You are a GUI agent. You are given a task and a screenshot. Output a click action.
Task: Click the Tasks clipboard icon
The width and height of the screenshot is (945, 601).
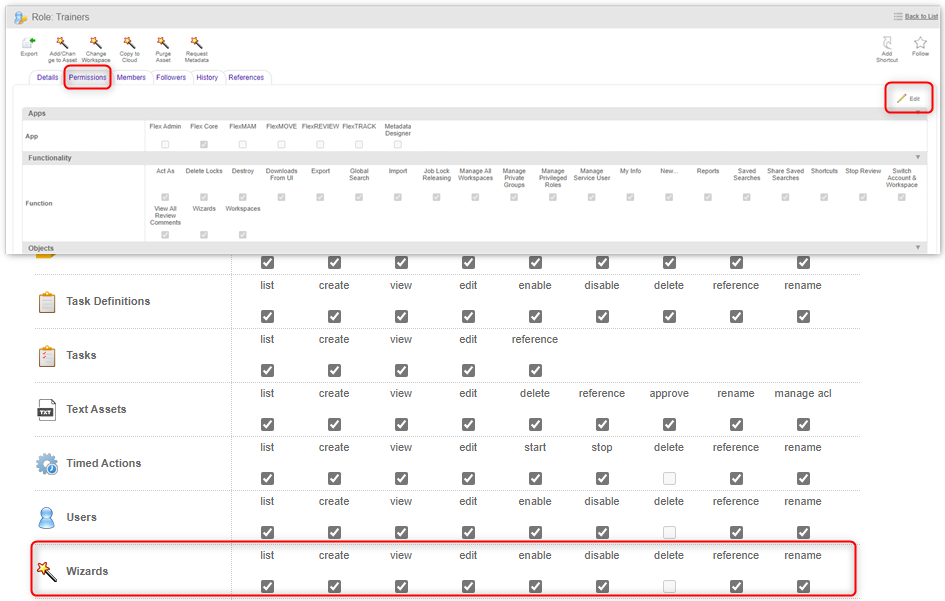point(46,356)
